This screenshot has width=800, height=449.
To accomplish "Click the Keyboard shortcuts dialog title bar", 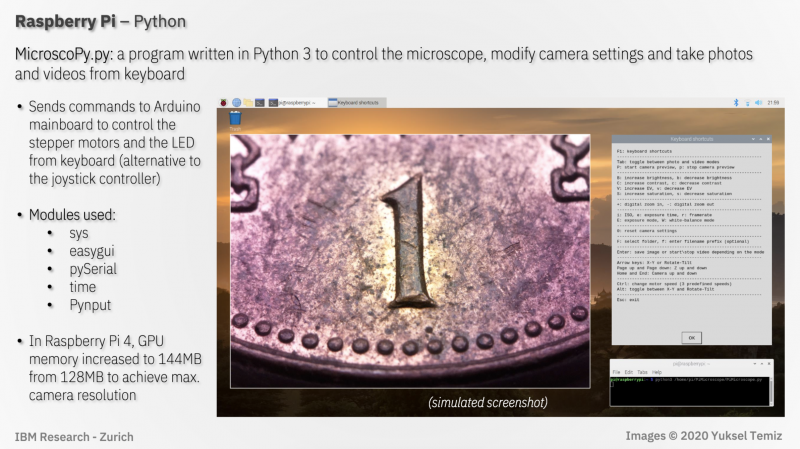I will coord(690,139).
